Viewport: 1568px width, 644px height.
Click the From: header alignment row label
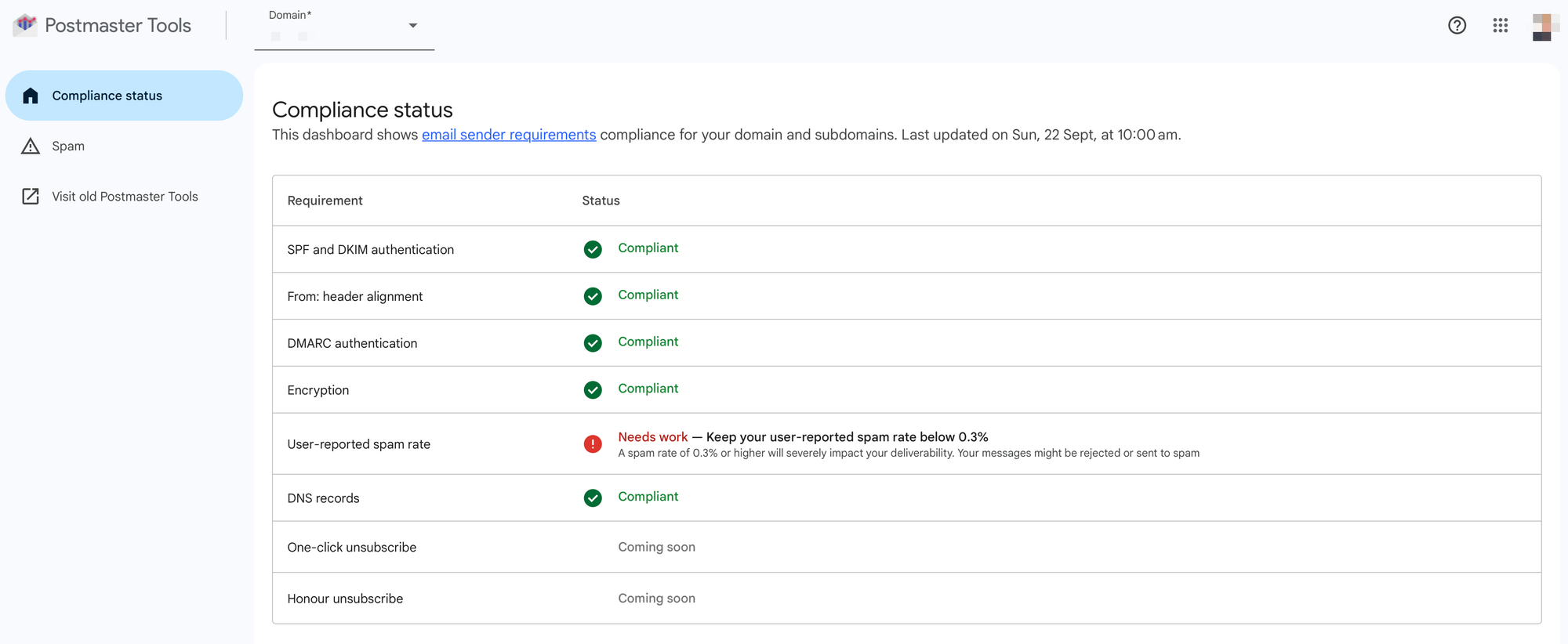click(x=354, y=296)
